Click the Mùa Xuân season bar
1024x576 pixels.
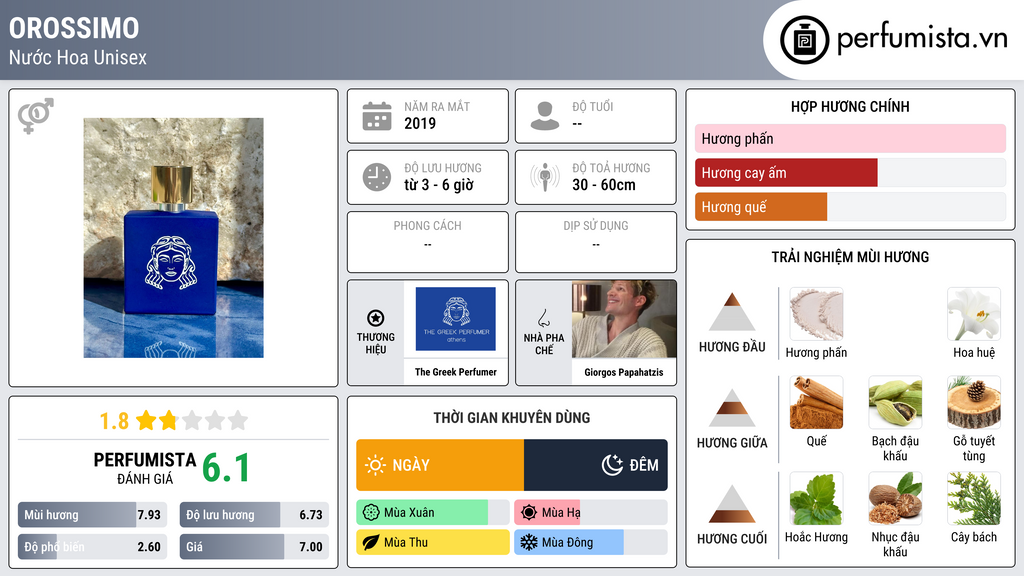coord(432,513)
